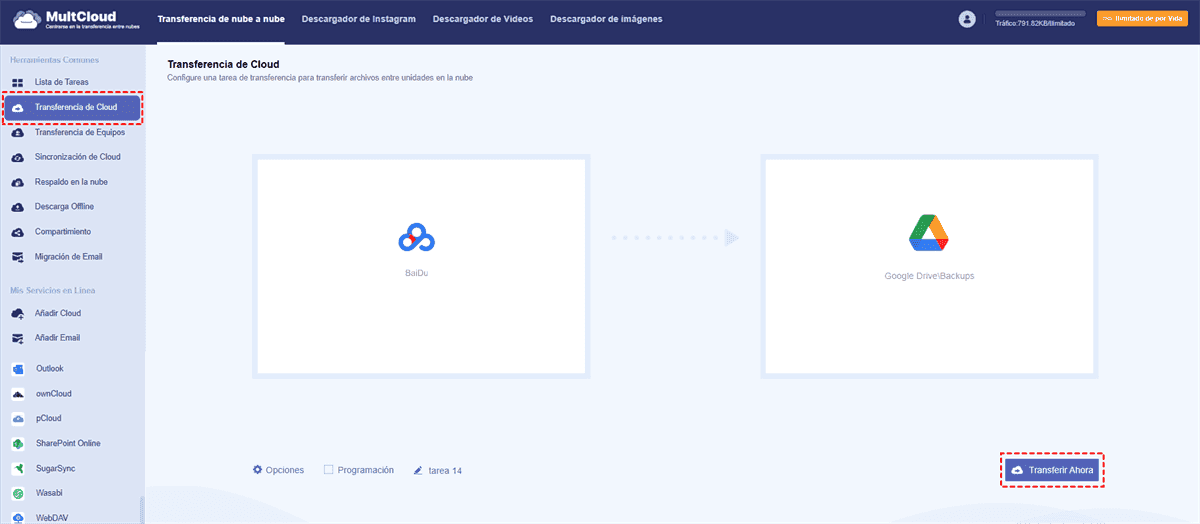Click the Outlook service icon
Viewport: 1200px width, 524px height.
pos(18,369)
